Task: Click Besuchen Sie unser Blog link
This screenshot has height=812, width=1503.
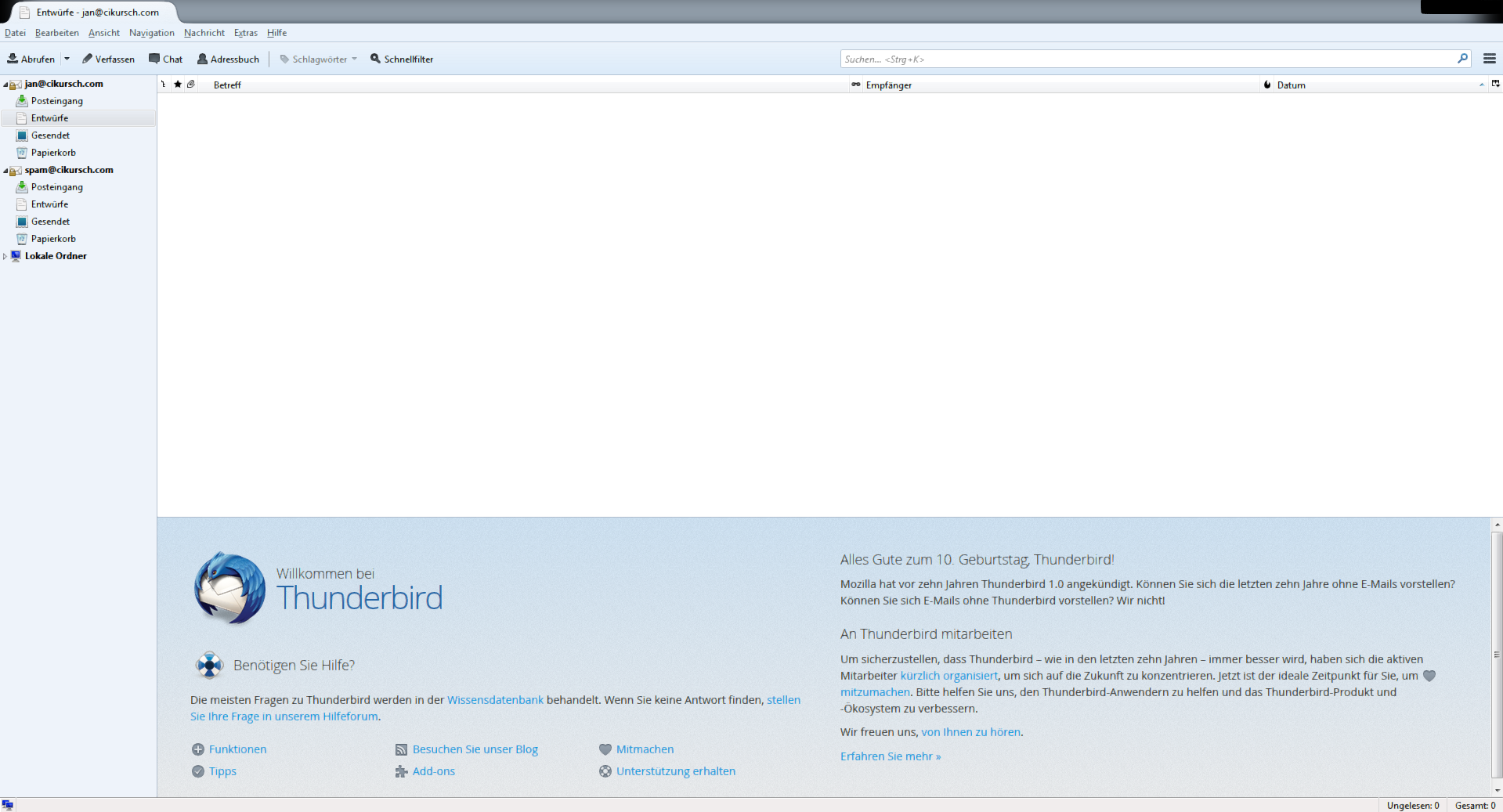Action: (475, 749)
